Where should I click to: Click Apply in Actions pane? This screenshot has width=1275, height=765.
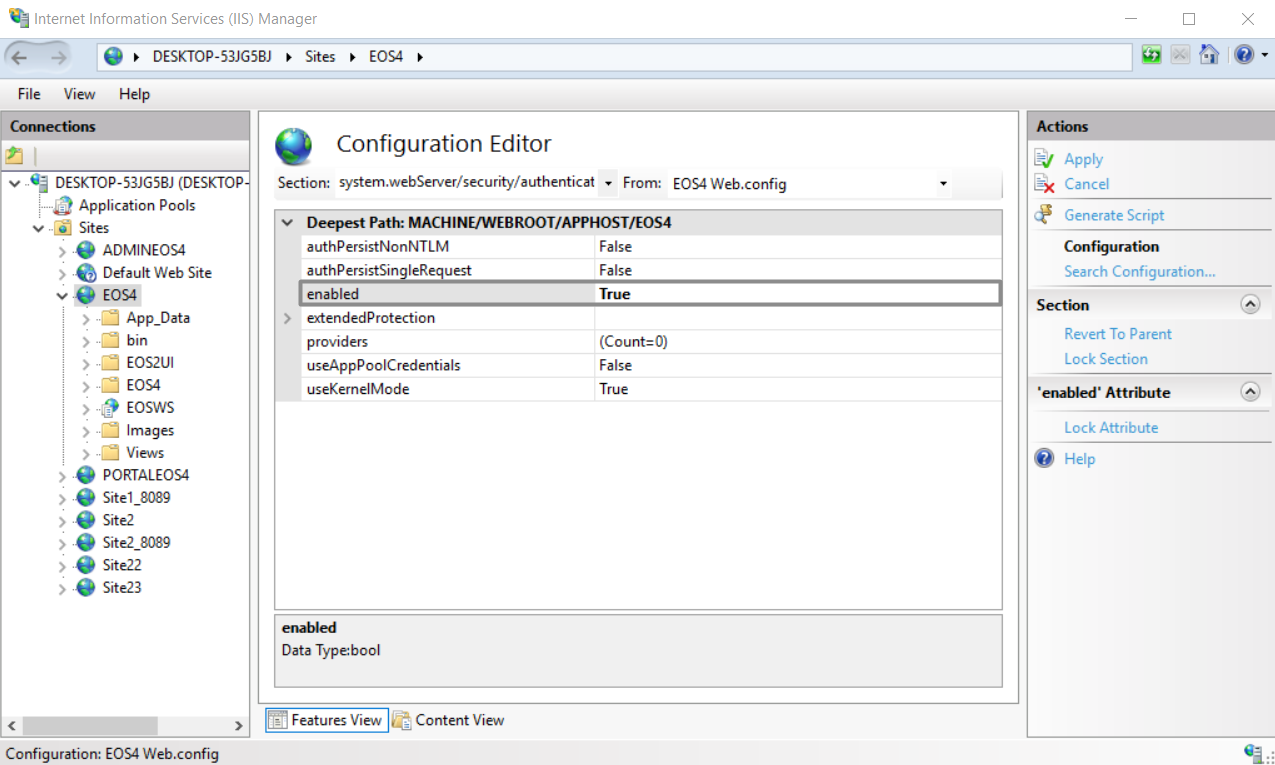1083,159
